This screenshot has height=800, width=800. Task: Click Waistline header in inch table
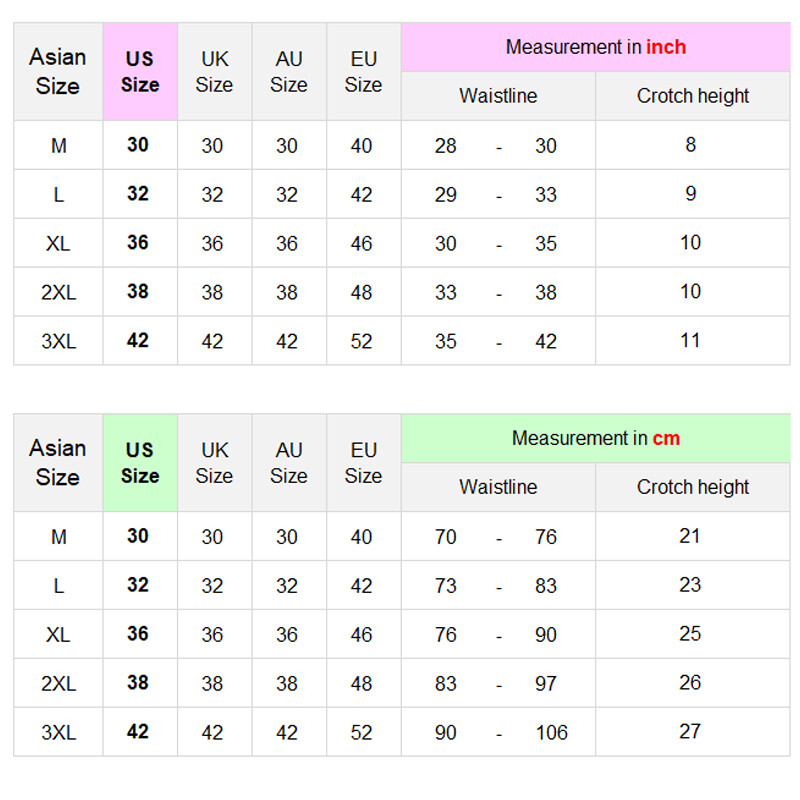(498, 96)
